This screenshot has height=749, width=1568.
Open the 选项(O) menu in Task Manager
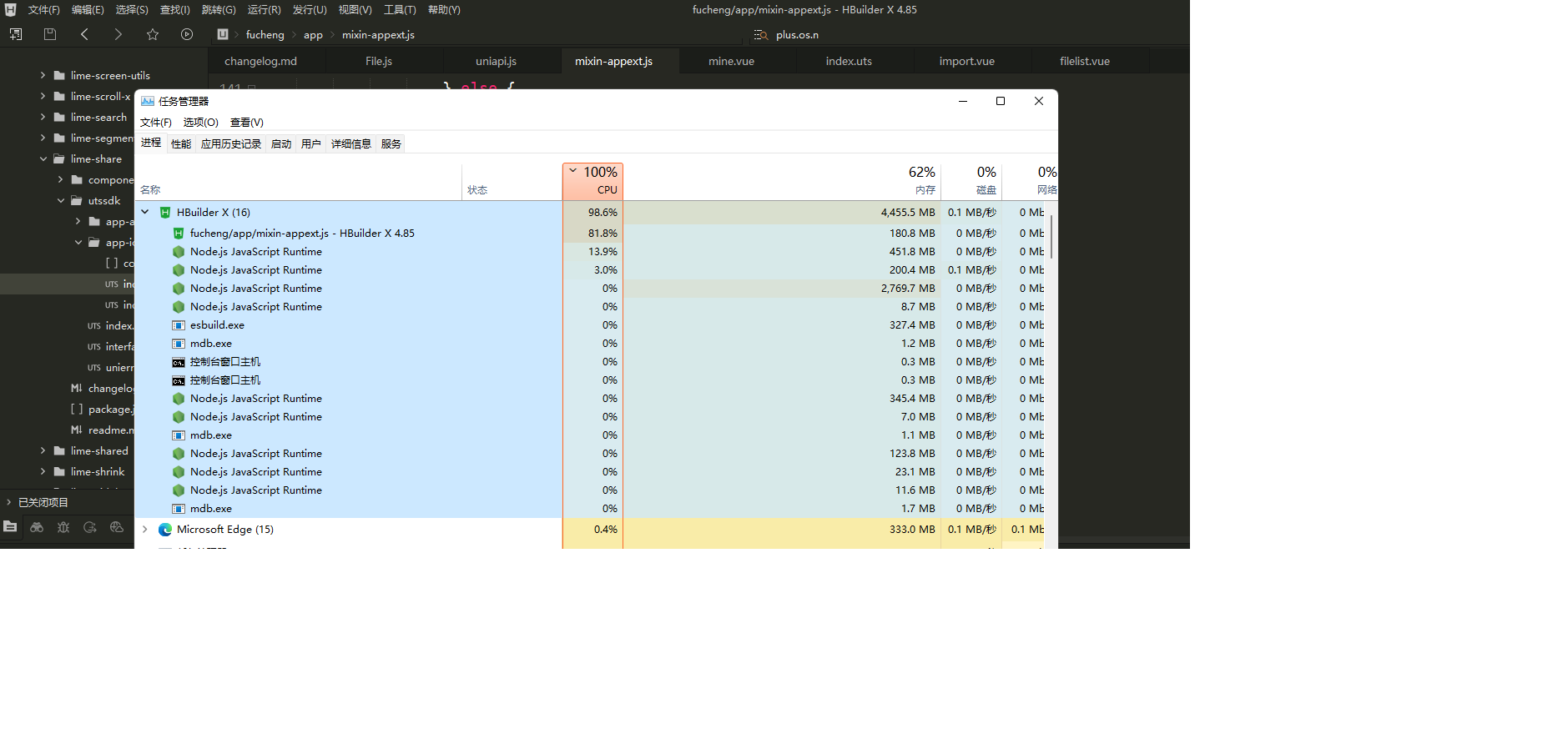(x=200, y=122)
